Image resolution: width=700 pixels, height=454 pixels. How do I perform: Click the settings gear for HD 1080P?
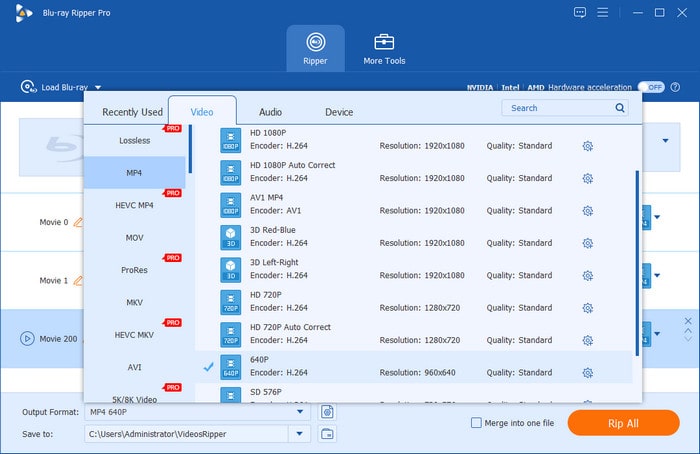588,146
